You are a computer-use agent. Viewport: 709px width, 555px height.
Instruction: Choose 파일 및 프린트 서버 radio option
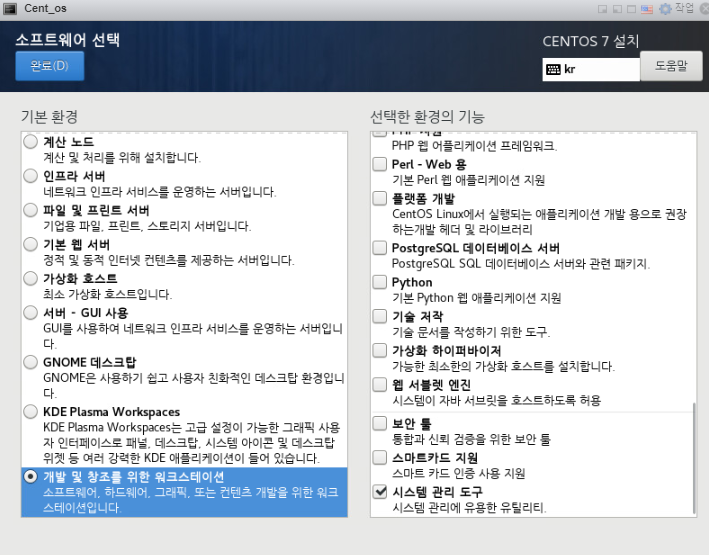31,210
